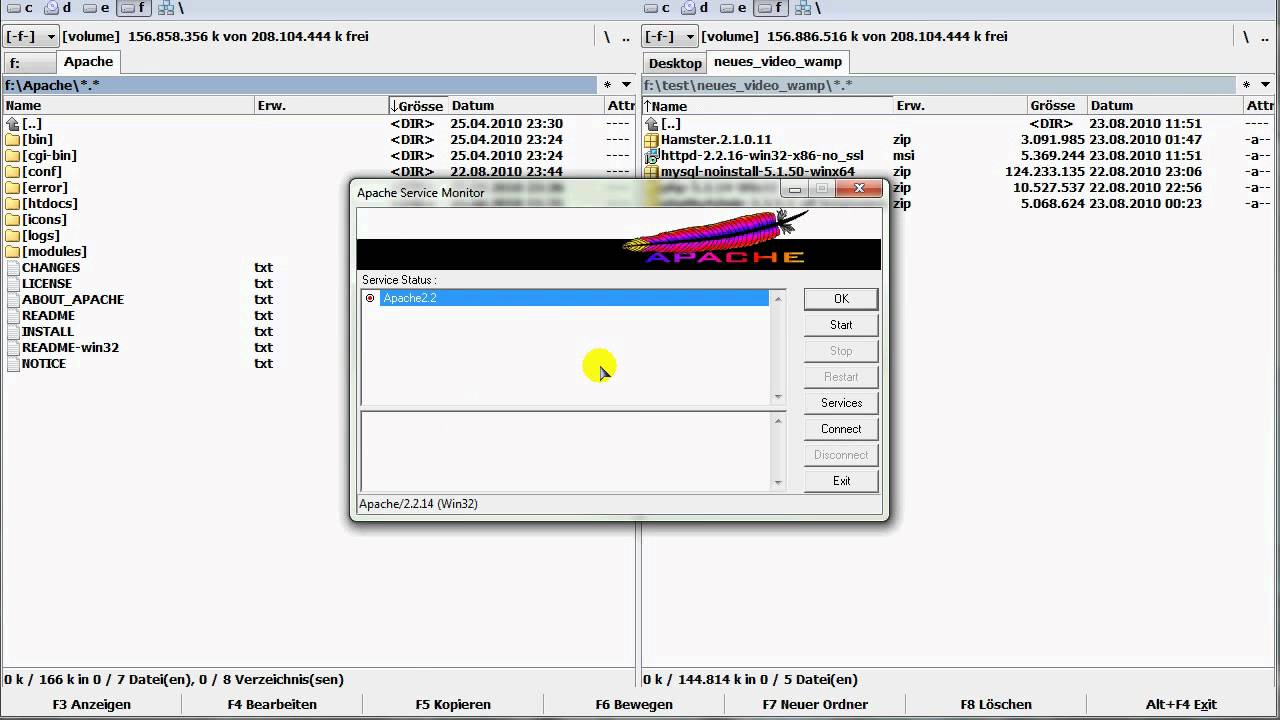Click F3 Anzeigen button
This screenshot has width=1280, height=720.
click(x=92, y=704)
